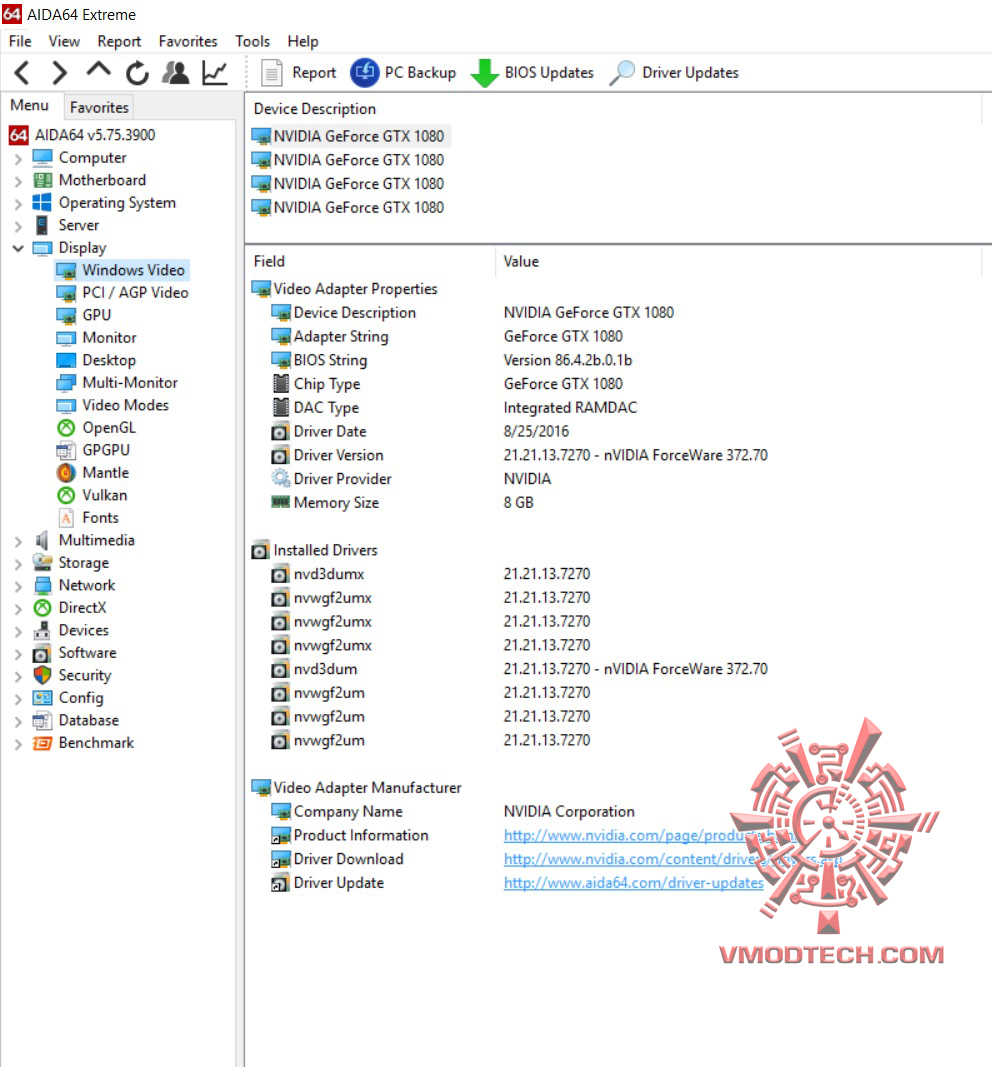
Task: Click the Refresh toolbar icon
Action: pos(137,73)
